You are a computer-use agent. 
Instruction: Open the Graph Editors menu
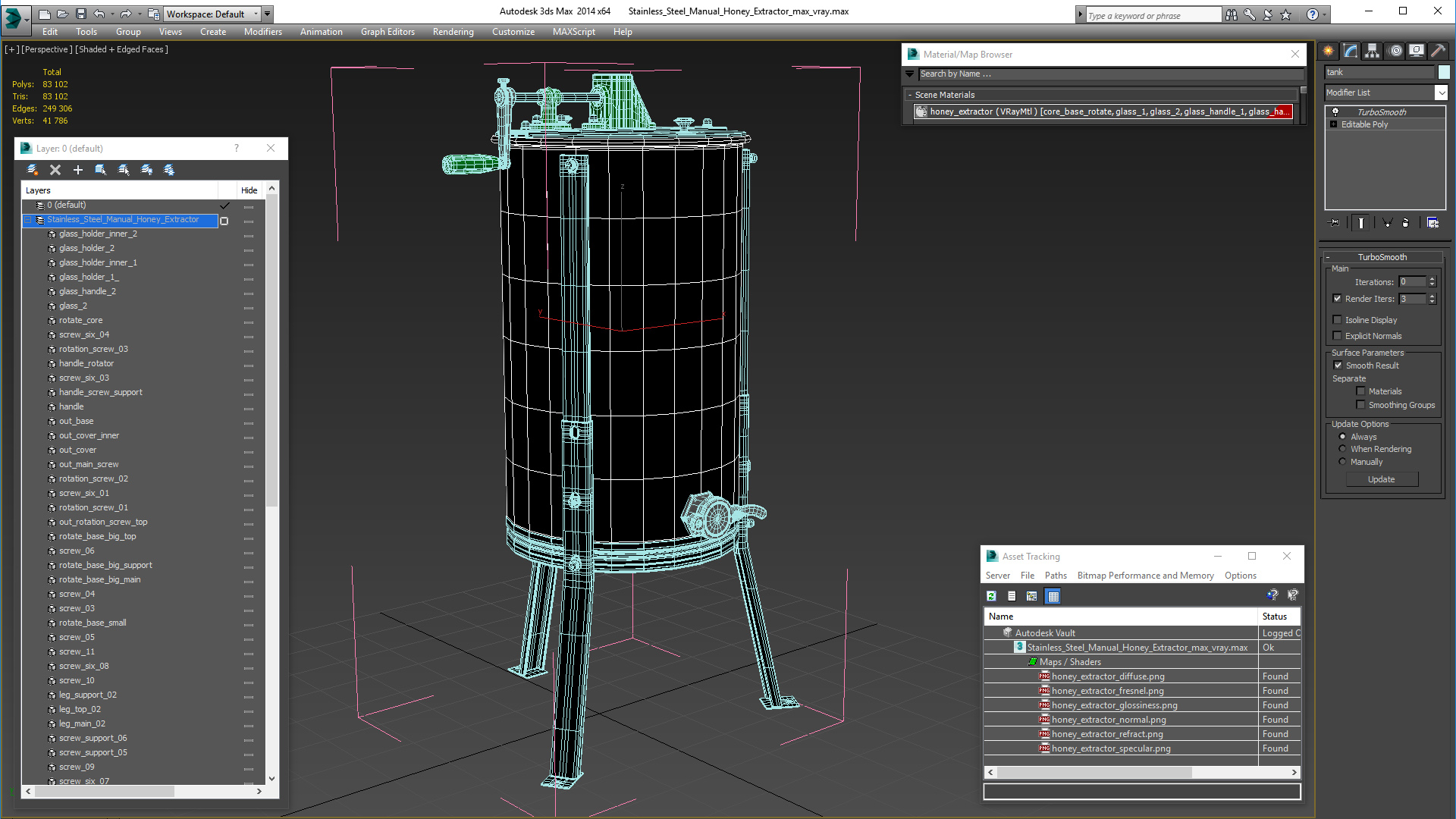tap(388, 32)
